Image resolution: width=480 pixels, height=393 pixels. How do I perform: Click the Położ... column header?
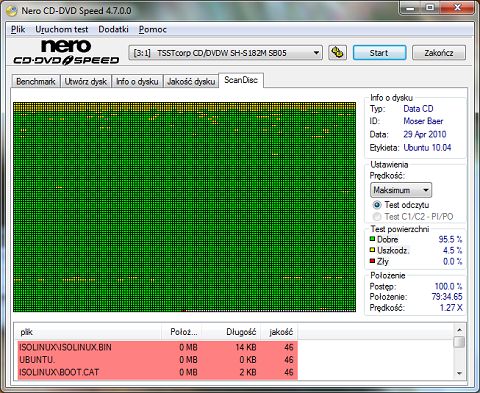(182, 332)
